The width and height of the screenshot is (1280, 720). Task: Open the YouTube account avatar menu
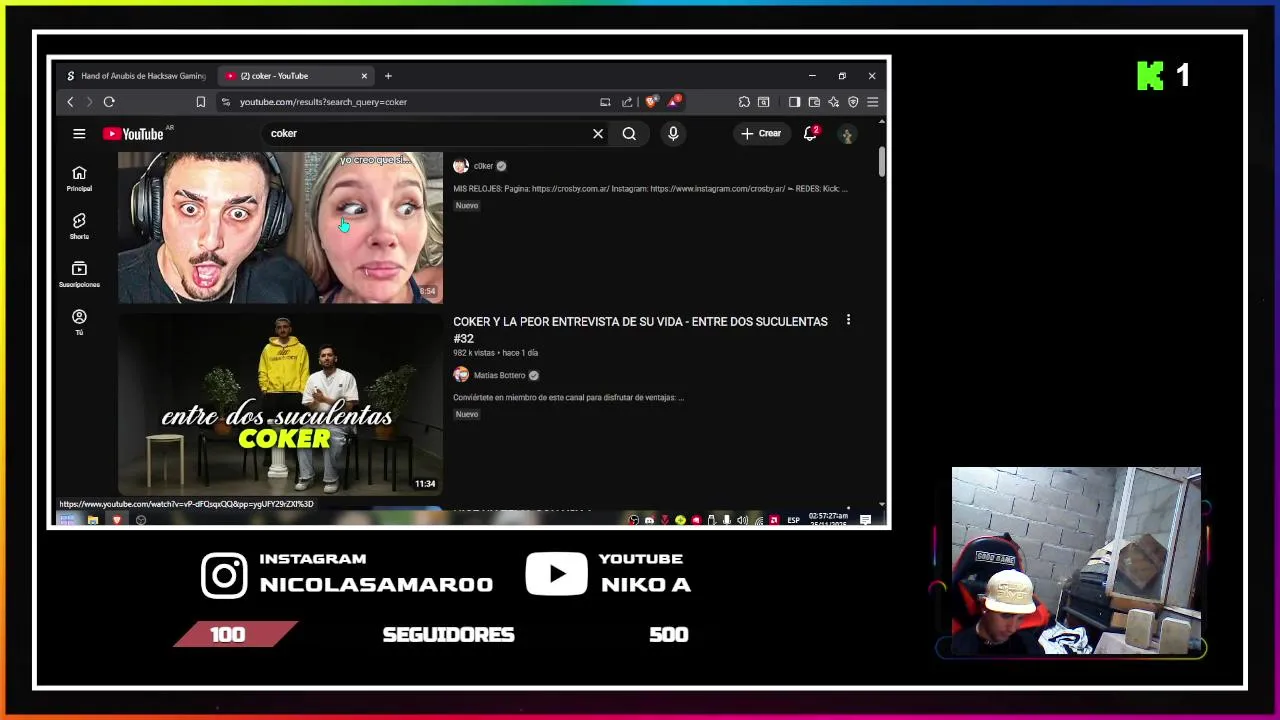pyautogui.click(x=847, y=135)
